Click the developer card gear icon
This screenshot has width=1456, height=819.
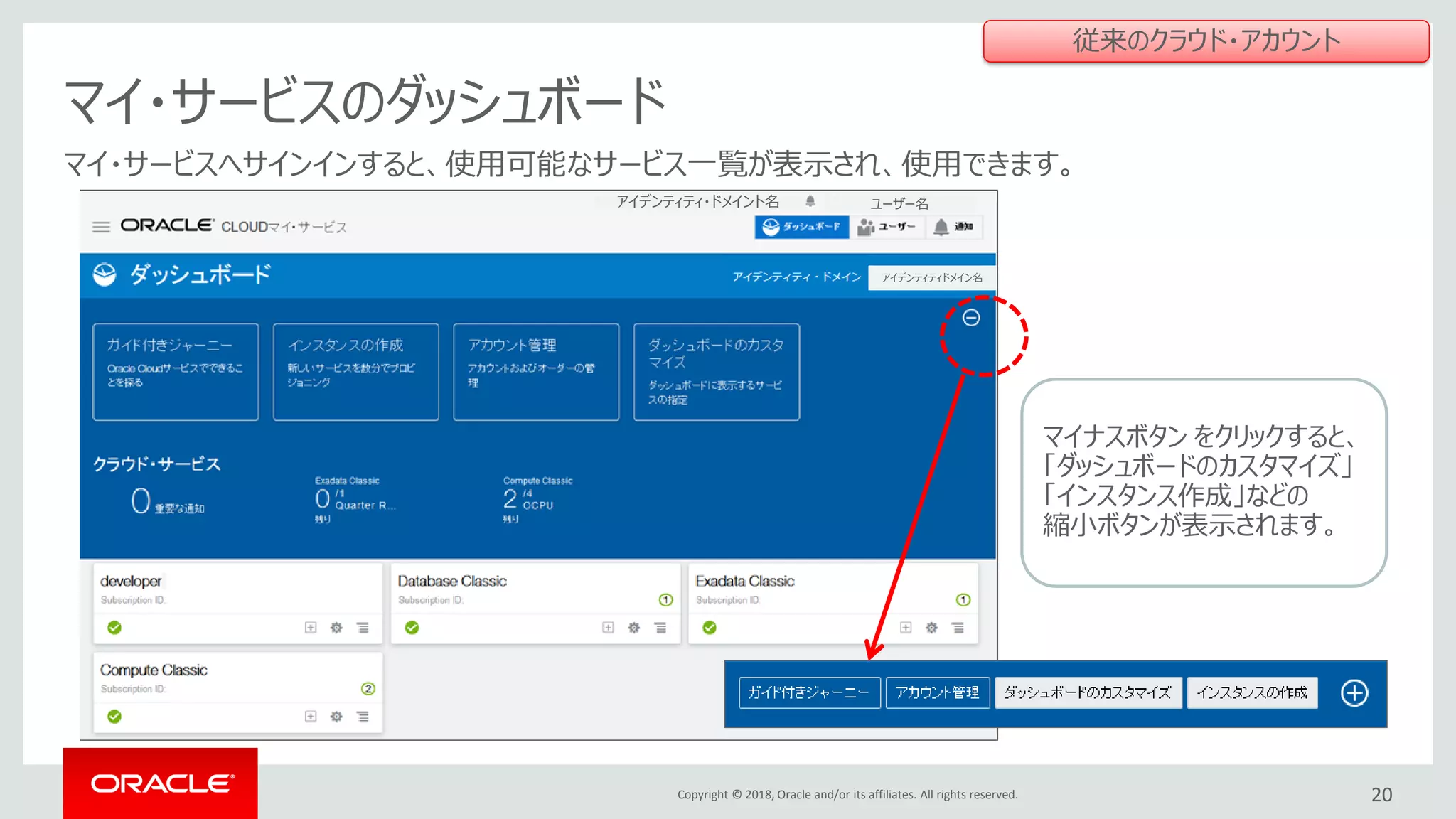[336, 627]
